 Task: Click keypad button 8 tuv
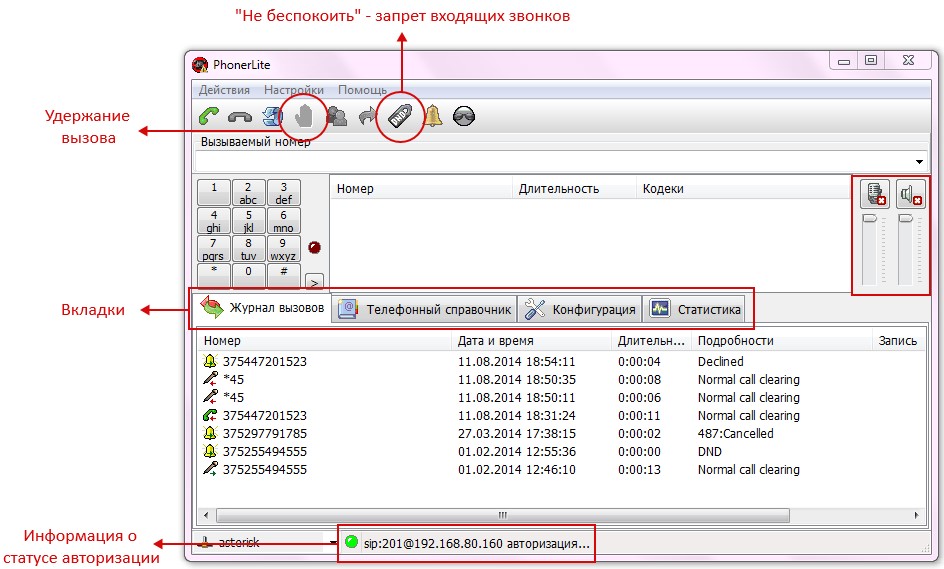pos(249,249)
